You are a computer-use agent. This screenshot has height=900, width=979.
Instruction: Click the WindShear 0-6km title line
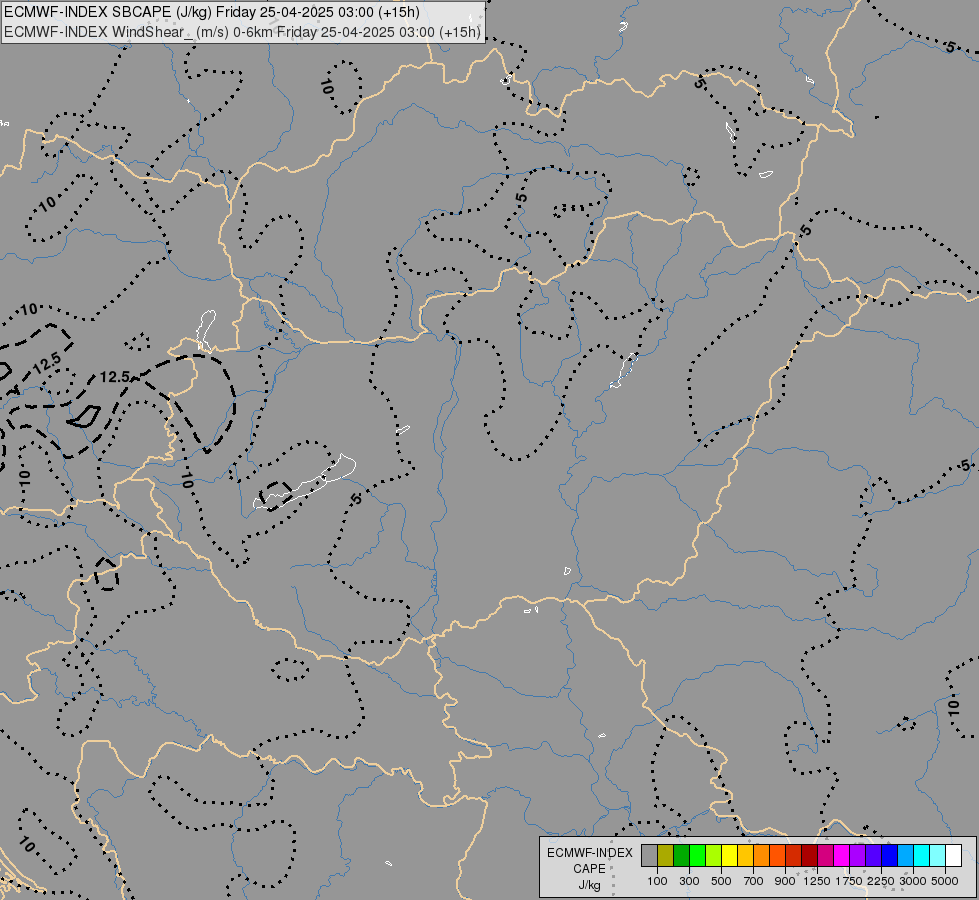tap(242, 32)
